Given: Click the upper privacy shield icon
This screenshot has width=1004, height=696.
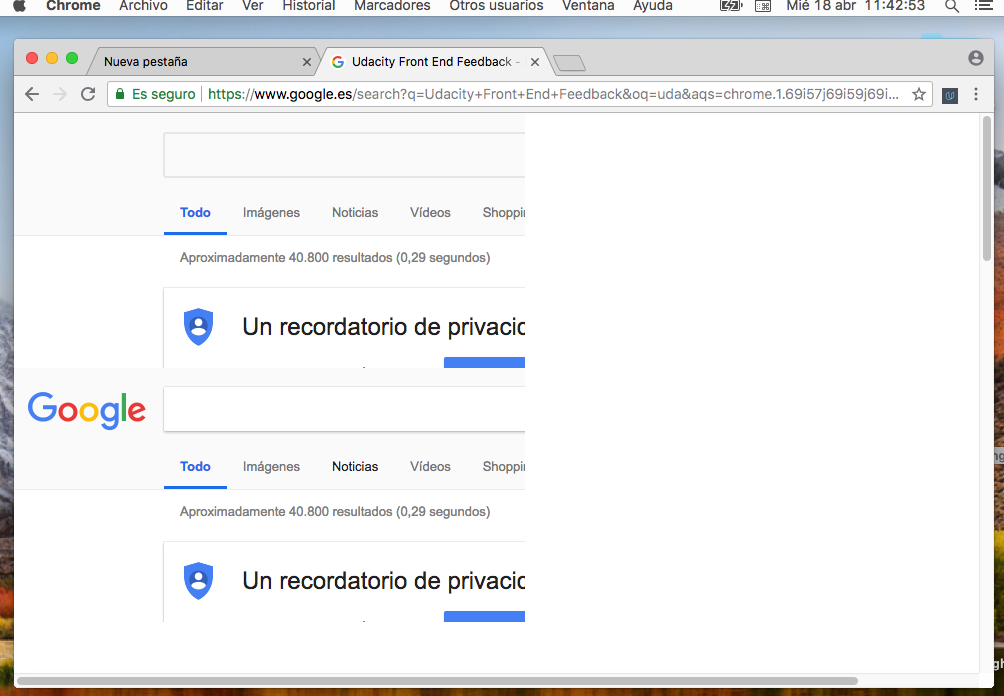Looking at the screenshot, I should point(198,327).
